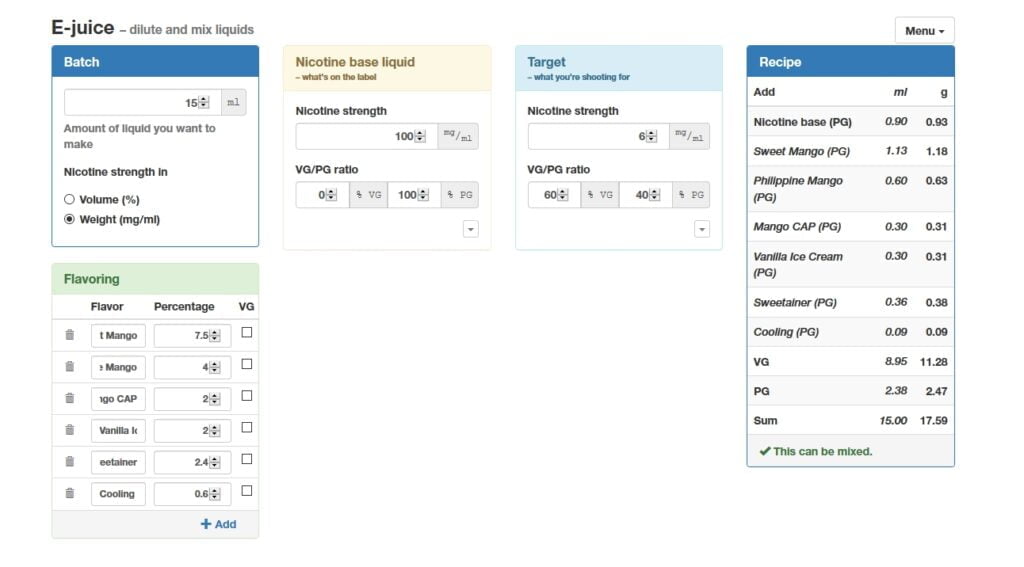Select Weight (mg/ml) nicotine strength option
The width and height of the screenshot is (1024, 567).
coord(69,219)
